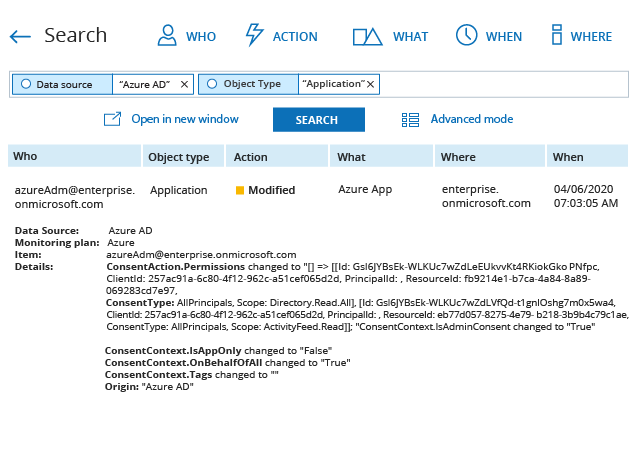Click the Application object type cell
The image size is (640, 450).
click(x=179, y=190)
